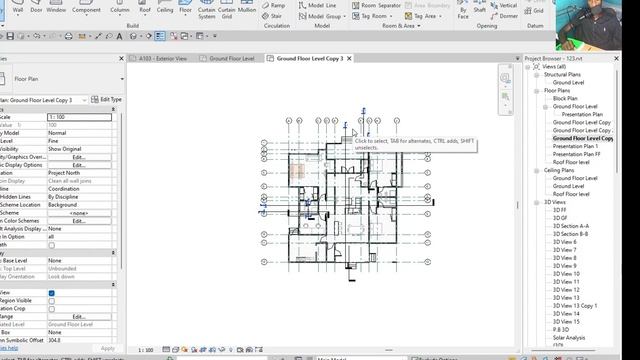Select the Shaft opening tool
This screenshot has width=640, height=360.
(480, 7)
